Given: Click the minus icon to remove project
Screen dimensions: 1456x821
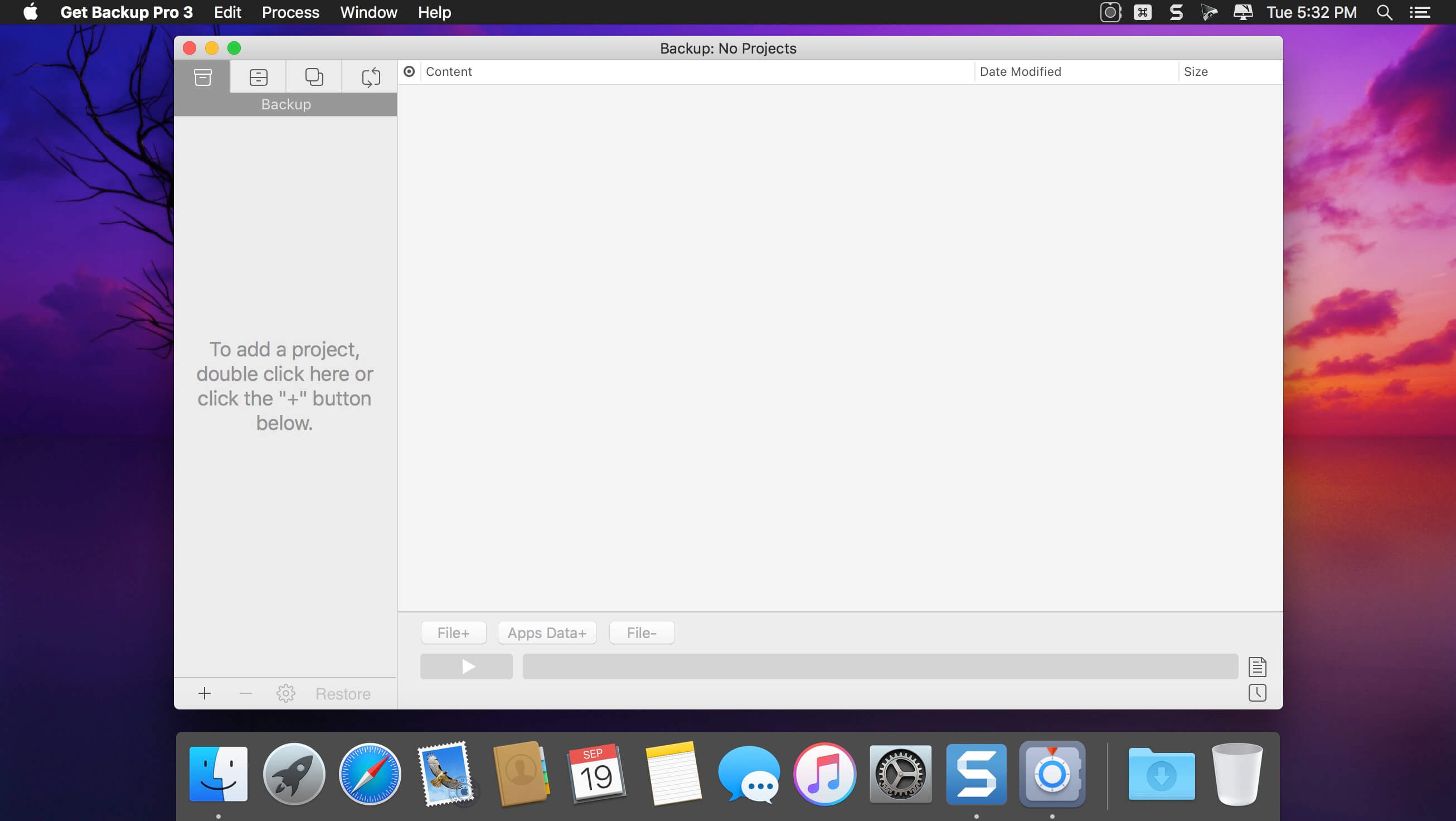Looking at the screenshot, I should pyautogui.click(x=245, y=693).
